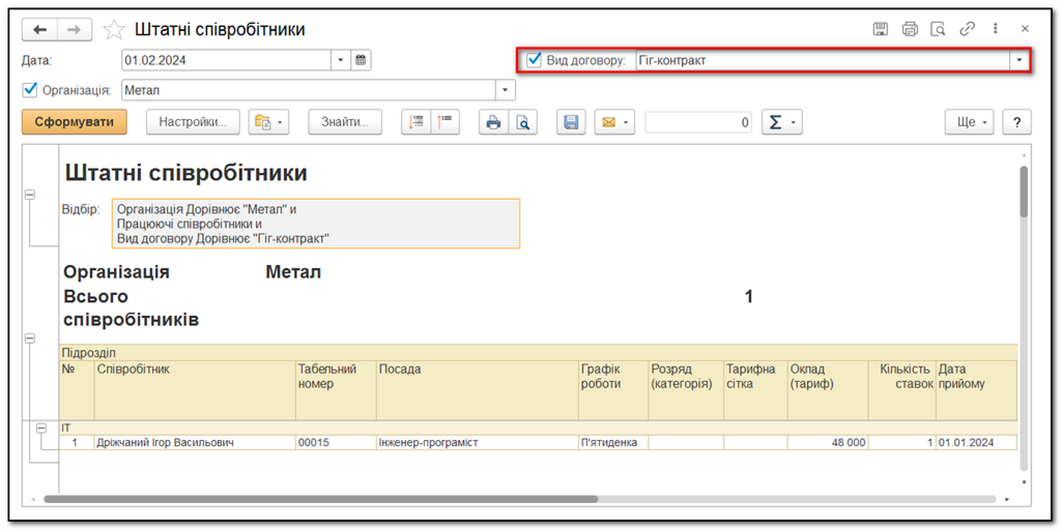The height and width of the screenshot is (530, 1061).
Task: Expand the Вид договору dropdown list
Action: (1019, 60)
